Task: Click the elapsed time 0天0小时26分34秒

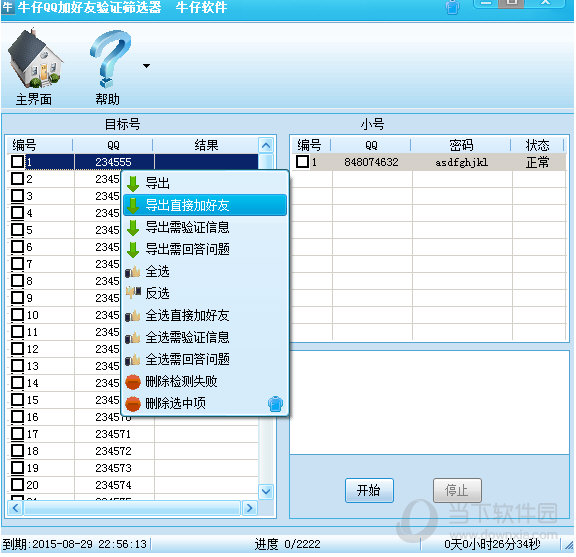Action: [492, 544]
